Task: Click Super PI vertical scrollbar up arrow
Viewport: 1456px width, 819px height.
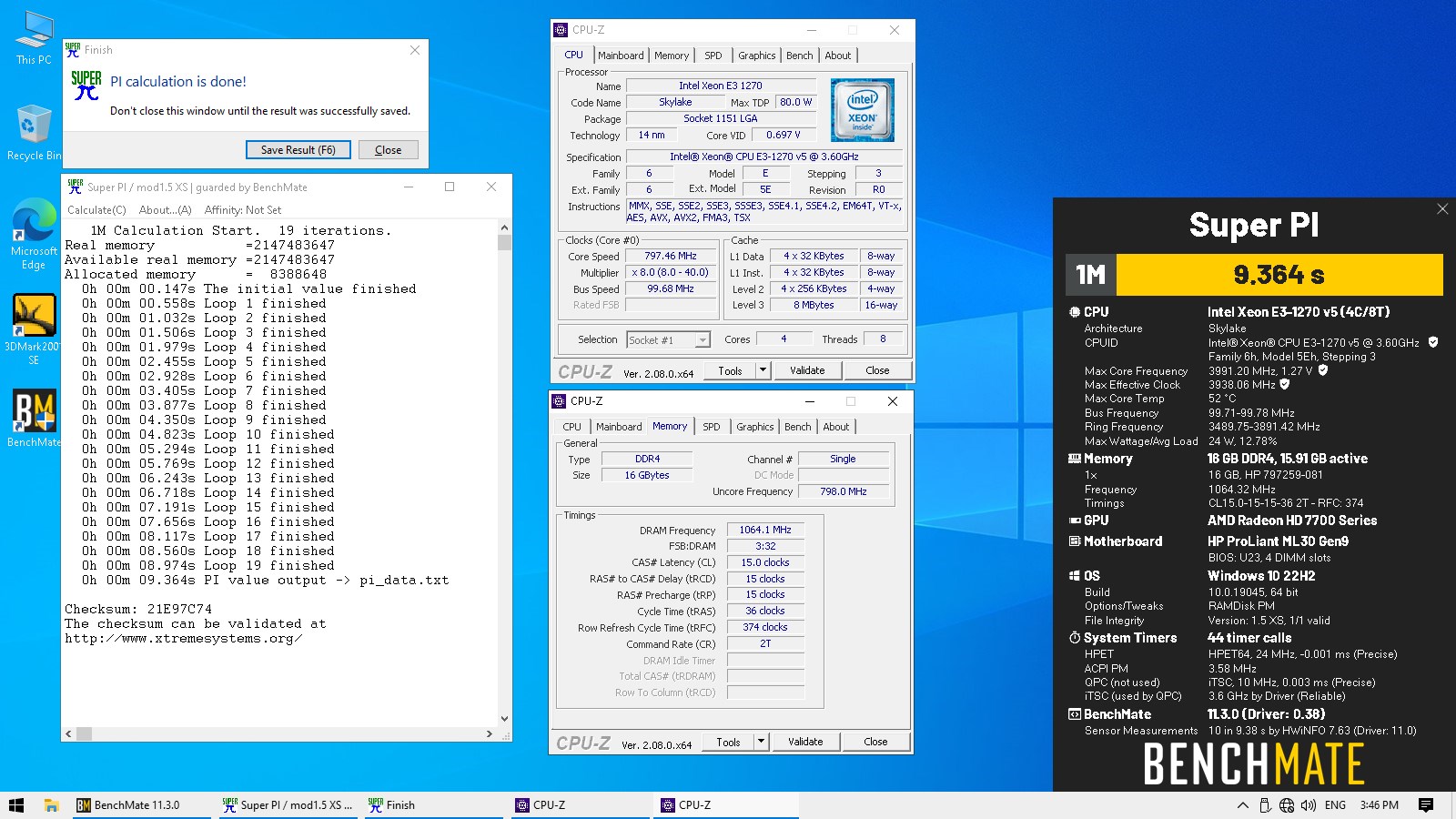Action: click(x=504, y=229)
